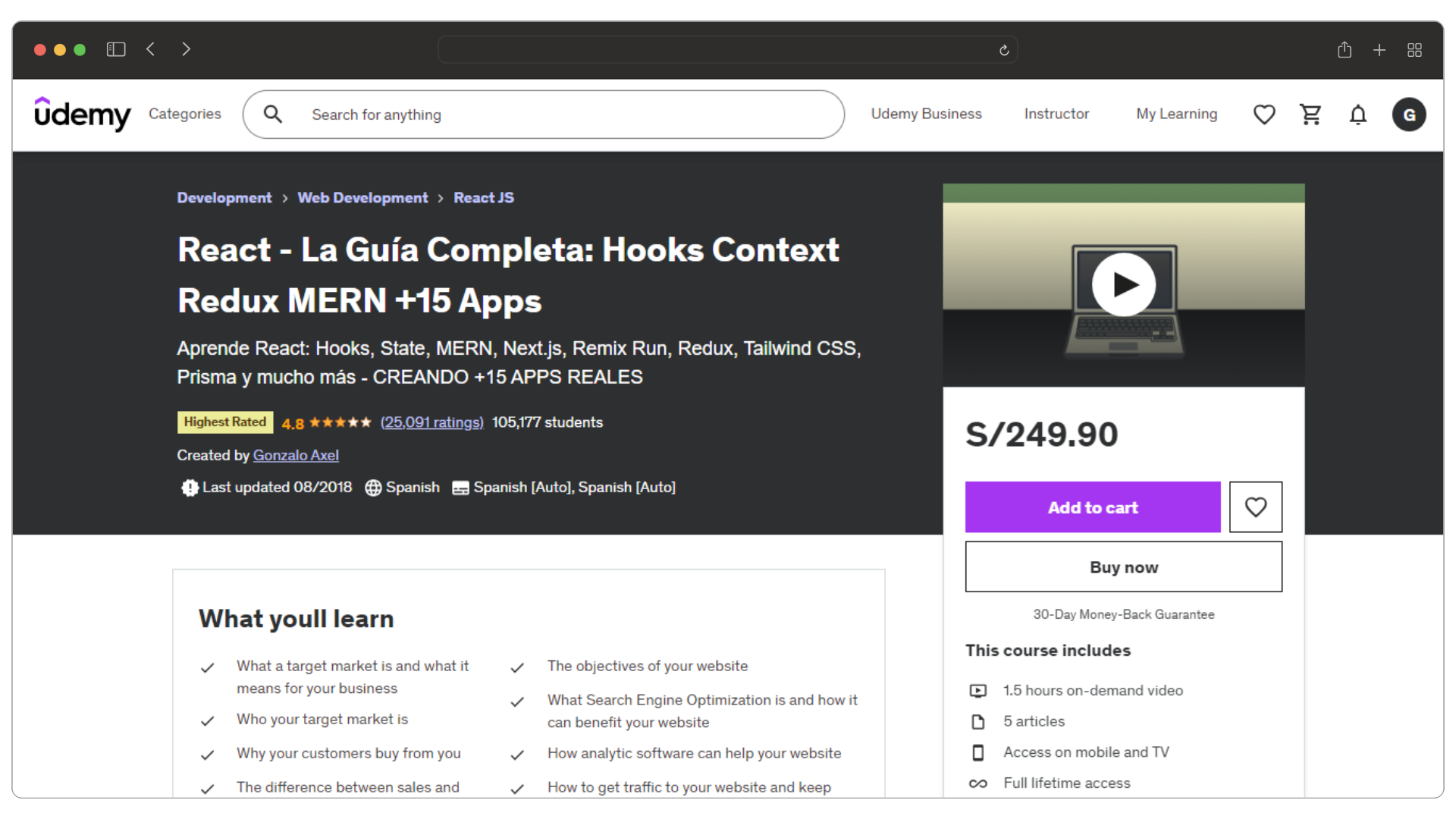Click the Buy now button
Image resolution: width=1456 pixels, height=819 pixels.
click(x=1123, y=567)
